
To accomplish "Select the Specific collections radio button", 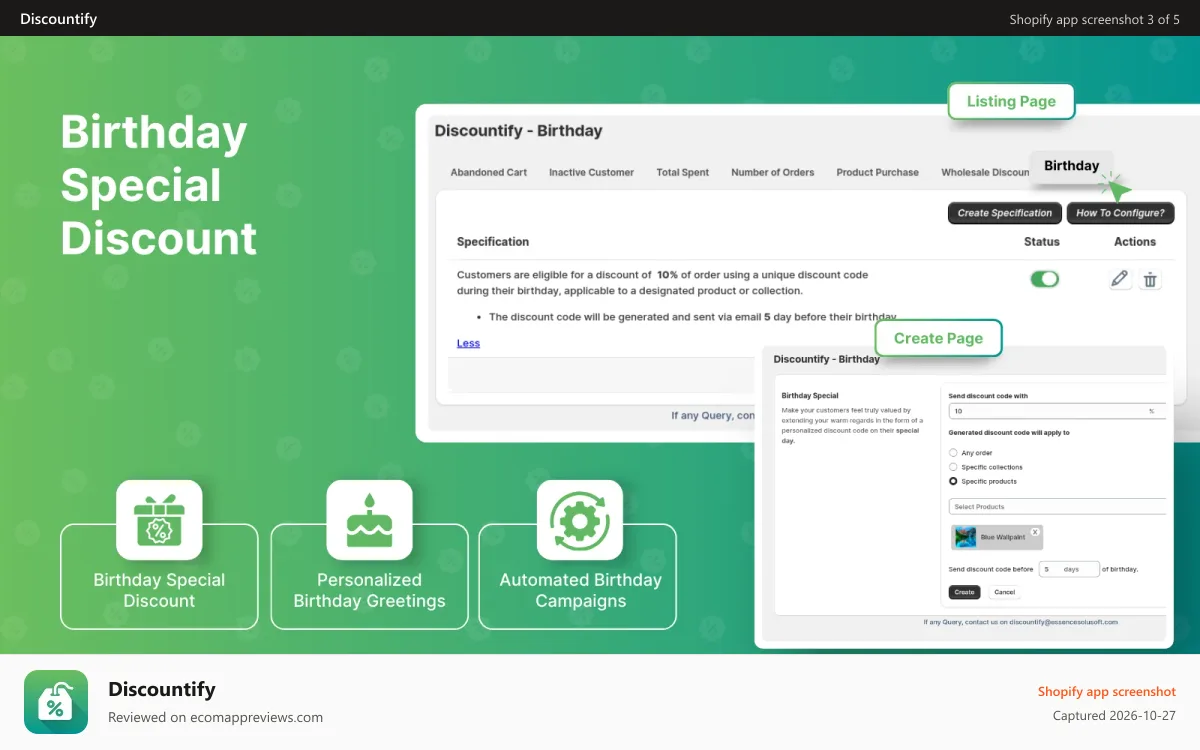I will (x=953, y=467).
